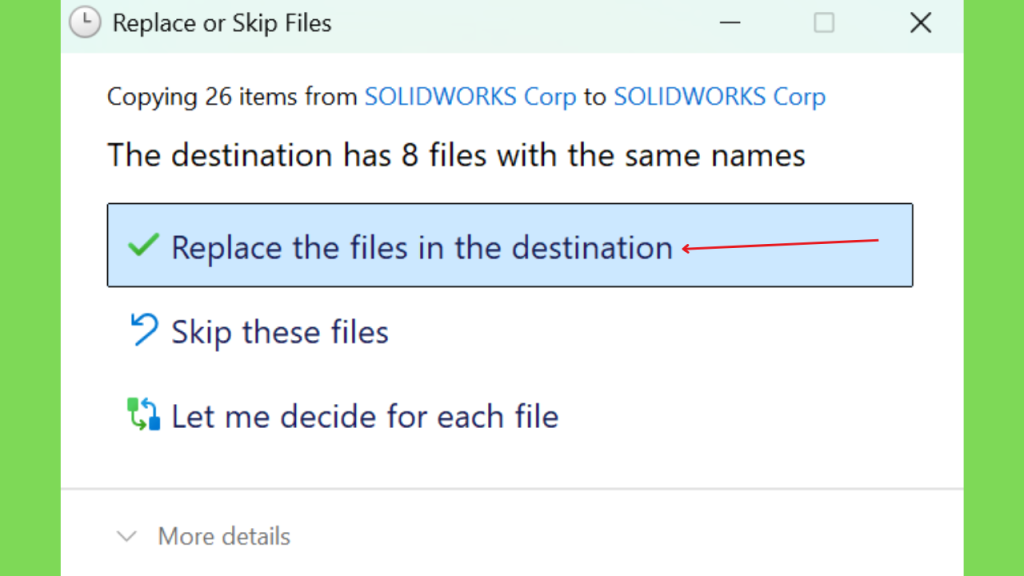Screen dimensions: 1024x576
Task: Click the 'Replace or Skip Files' title text
Action: pyautogui.click(x=222, y=23)
